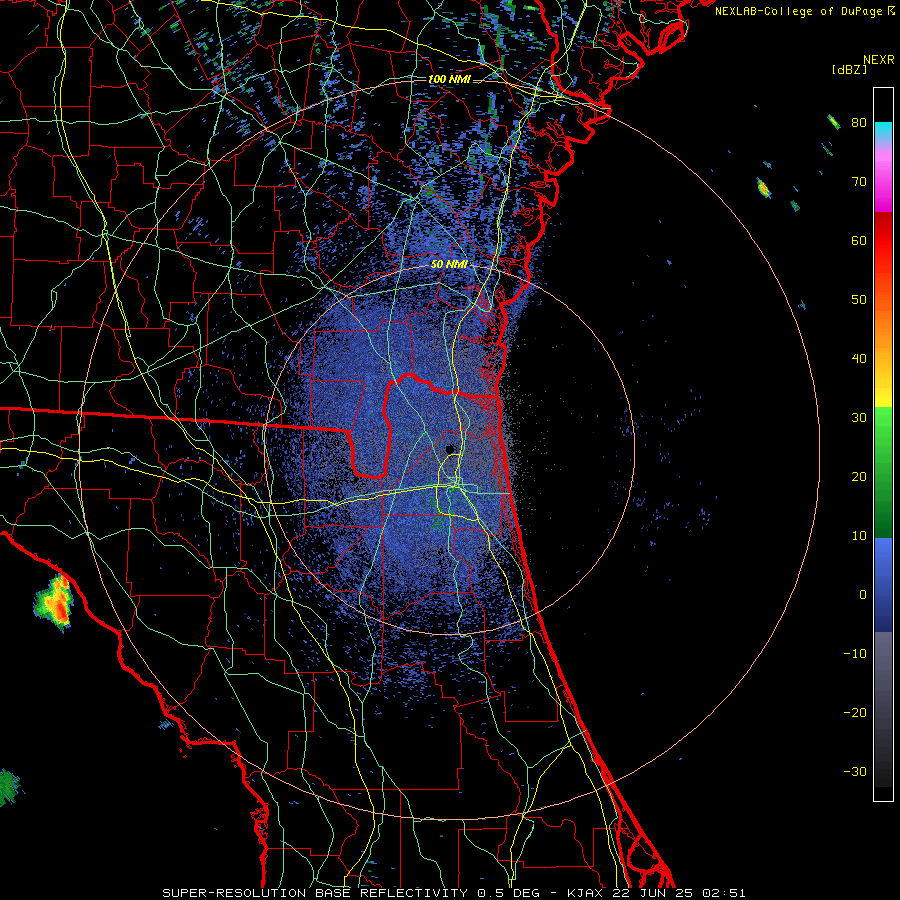The image size is (900, 900).
Task: Click the 20 dBZ legend value
Action: (x=859, y=477)
